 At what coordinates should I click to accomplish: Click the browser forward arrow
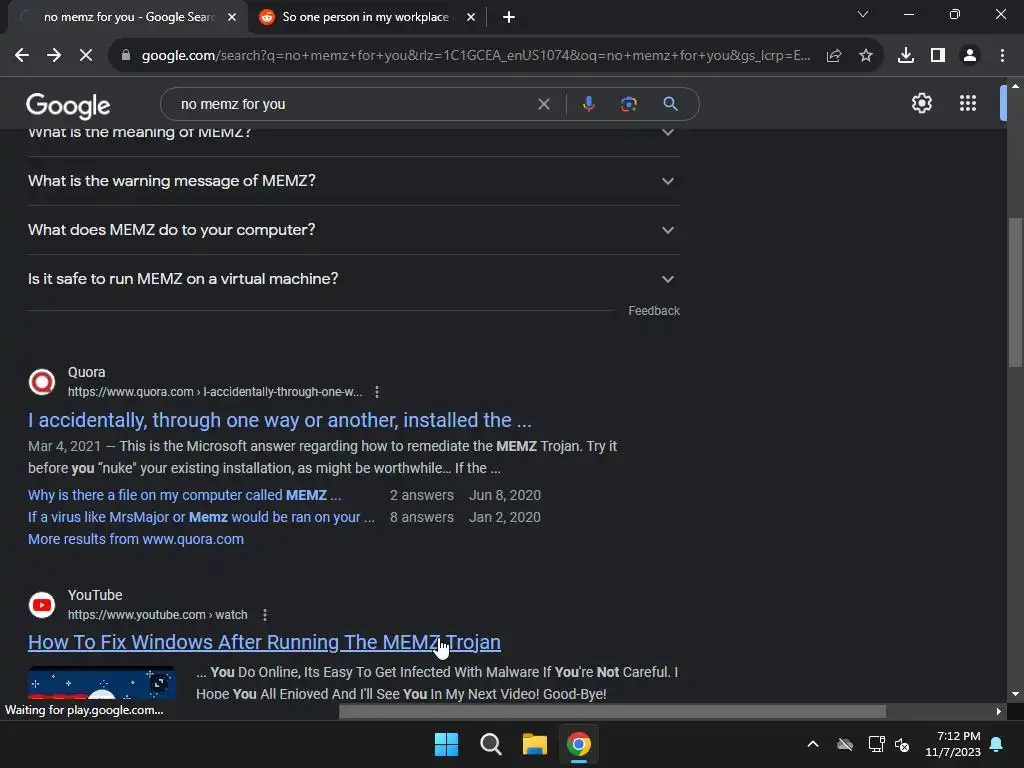(54, 56)
